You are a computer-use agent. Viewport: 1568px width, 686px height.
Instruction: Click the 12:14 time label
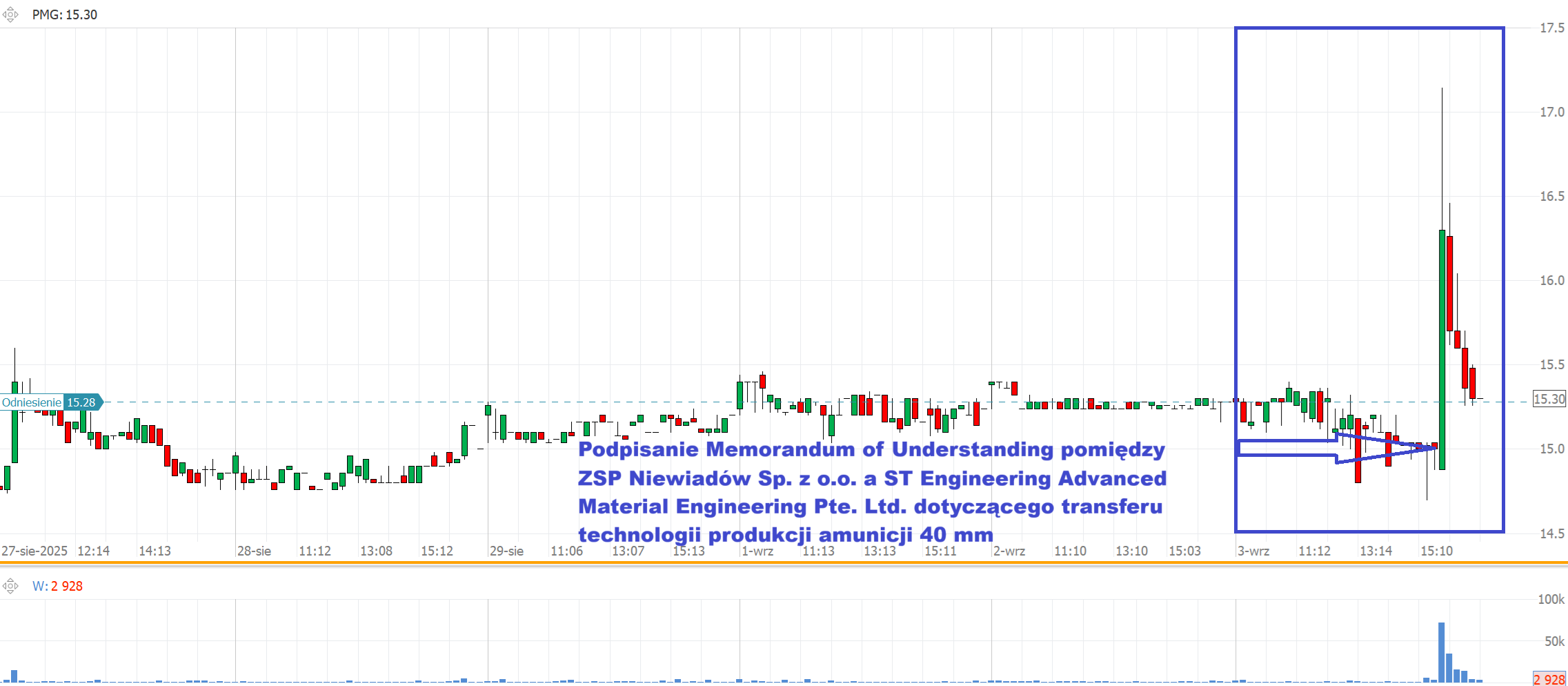[x=93, y=551]
